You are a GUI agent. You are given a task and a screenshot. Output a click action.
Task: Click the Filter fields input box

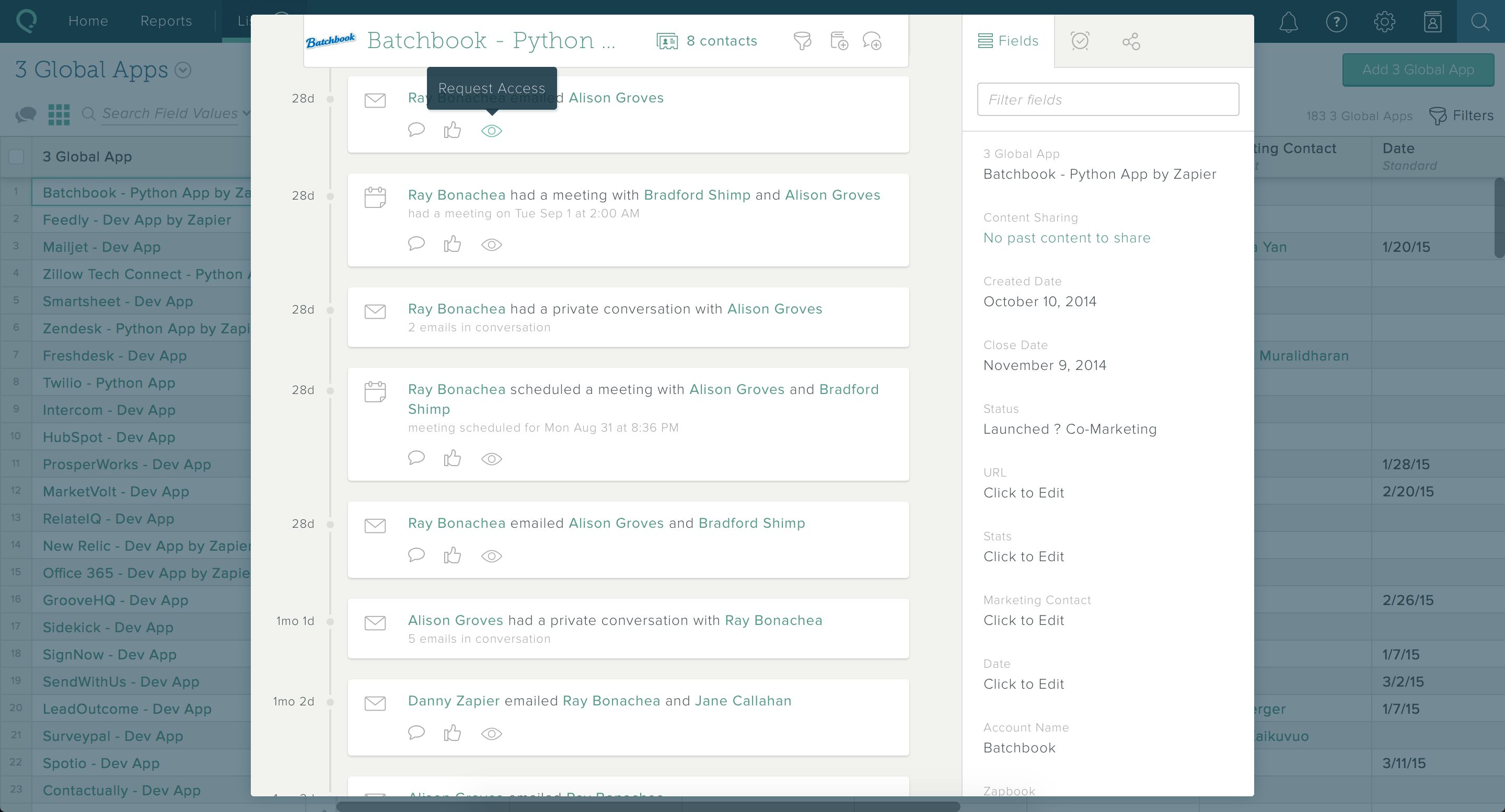click(x=1108, y=99)
